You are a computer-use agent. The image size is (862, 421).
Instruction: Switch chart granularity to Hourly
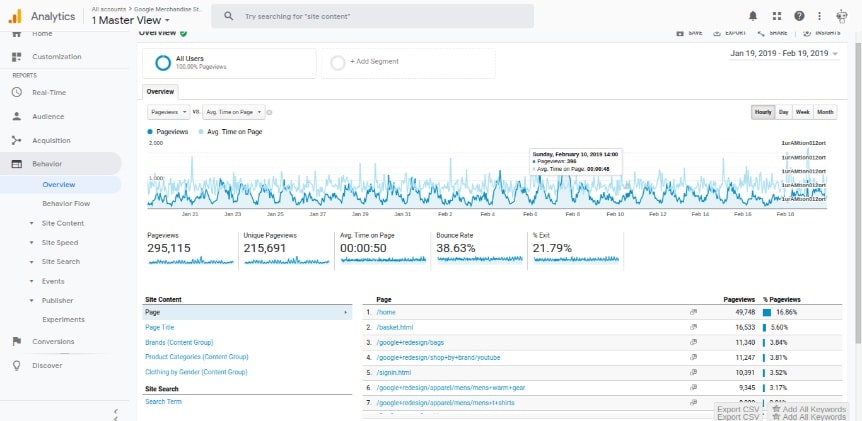coord(763,112)
